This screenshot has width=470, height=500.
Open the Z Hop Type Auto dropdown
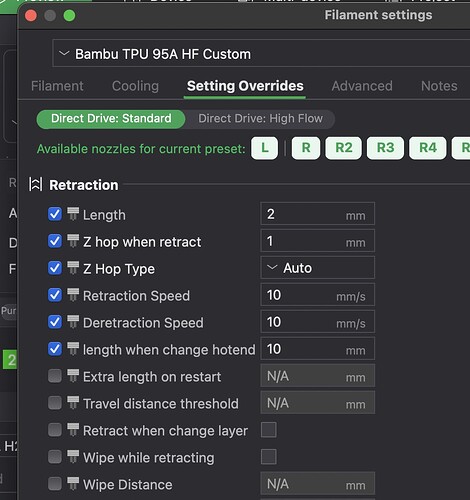pyautogui.click(x=317, y=268)
